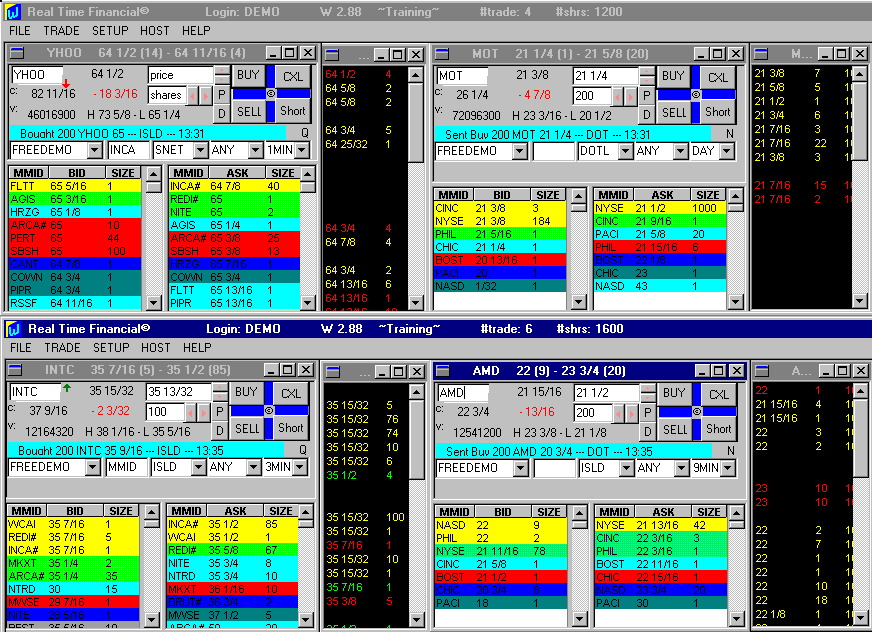Open the system menu icon of the AMD window

pyautogui.click(x=443, y=371)
